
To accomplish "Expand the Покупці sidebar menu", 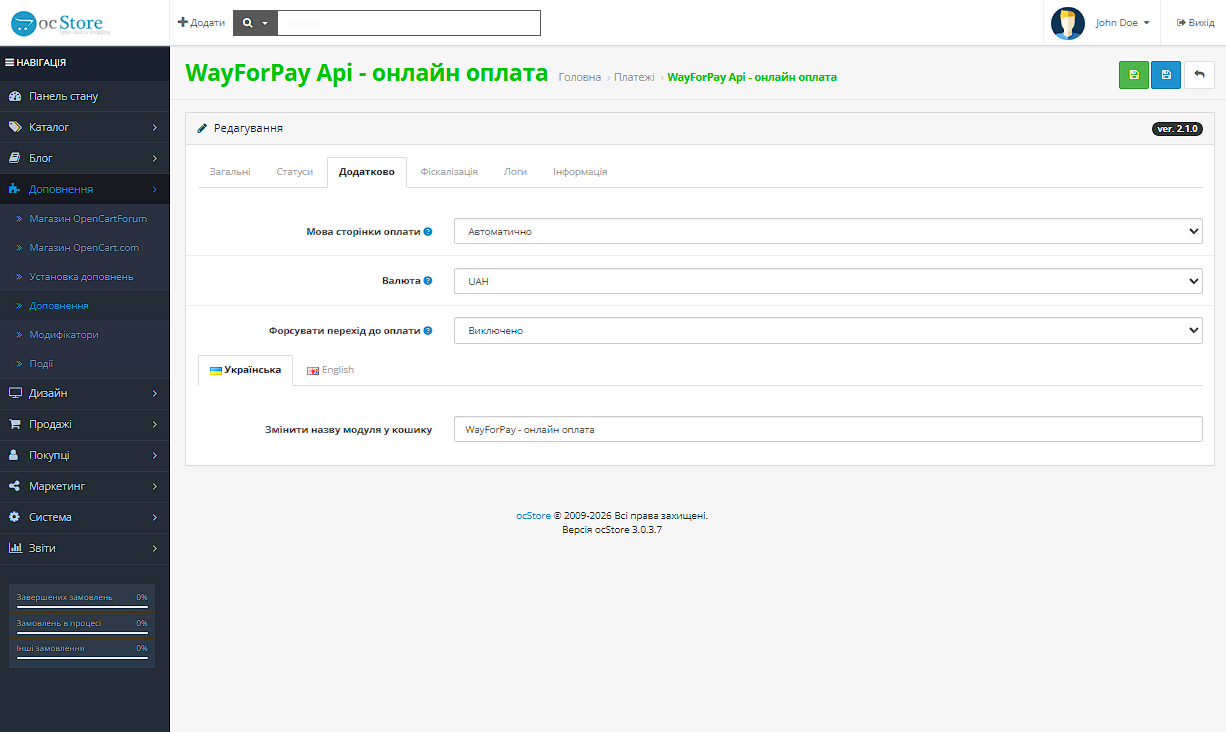I will [85, 455].
